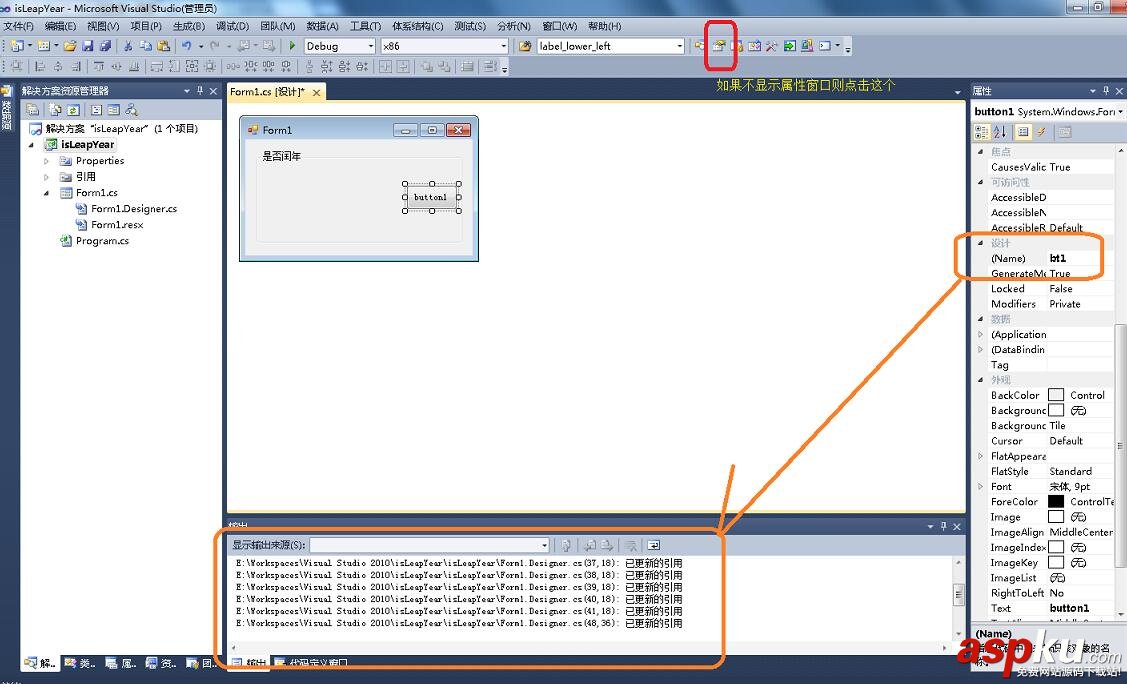Open the Properties Window toolbar icon

click(x=718, y=46)
